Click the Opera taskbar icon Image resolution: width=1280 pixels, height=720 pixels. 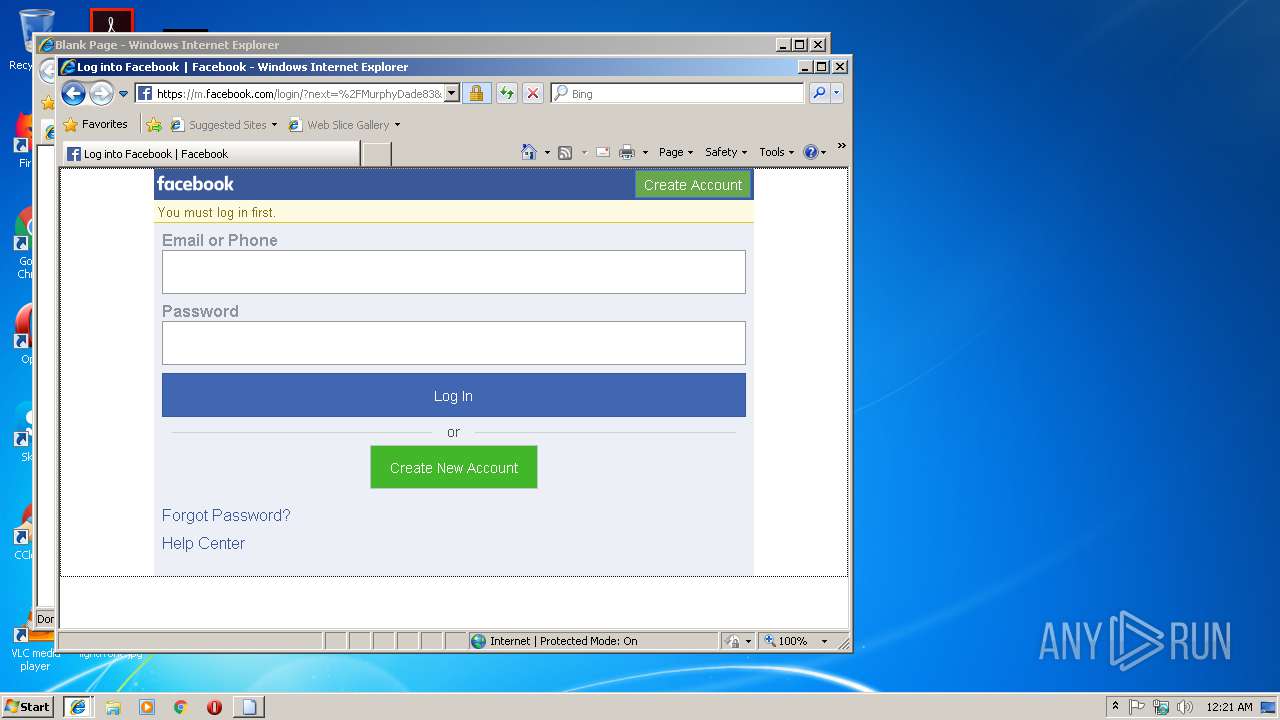click(x=214, y=707)
